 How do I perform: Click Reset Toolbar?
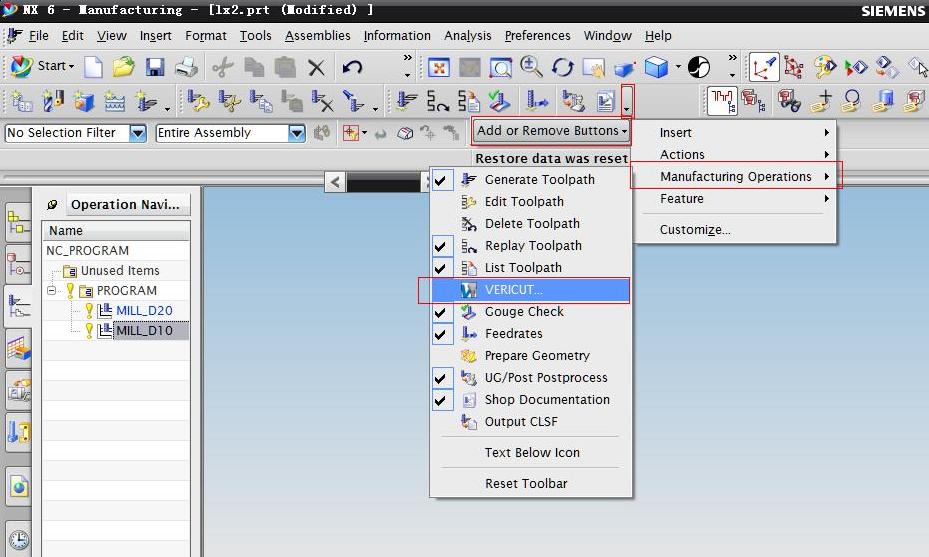(526, 484)
